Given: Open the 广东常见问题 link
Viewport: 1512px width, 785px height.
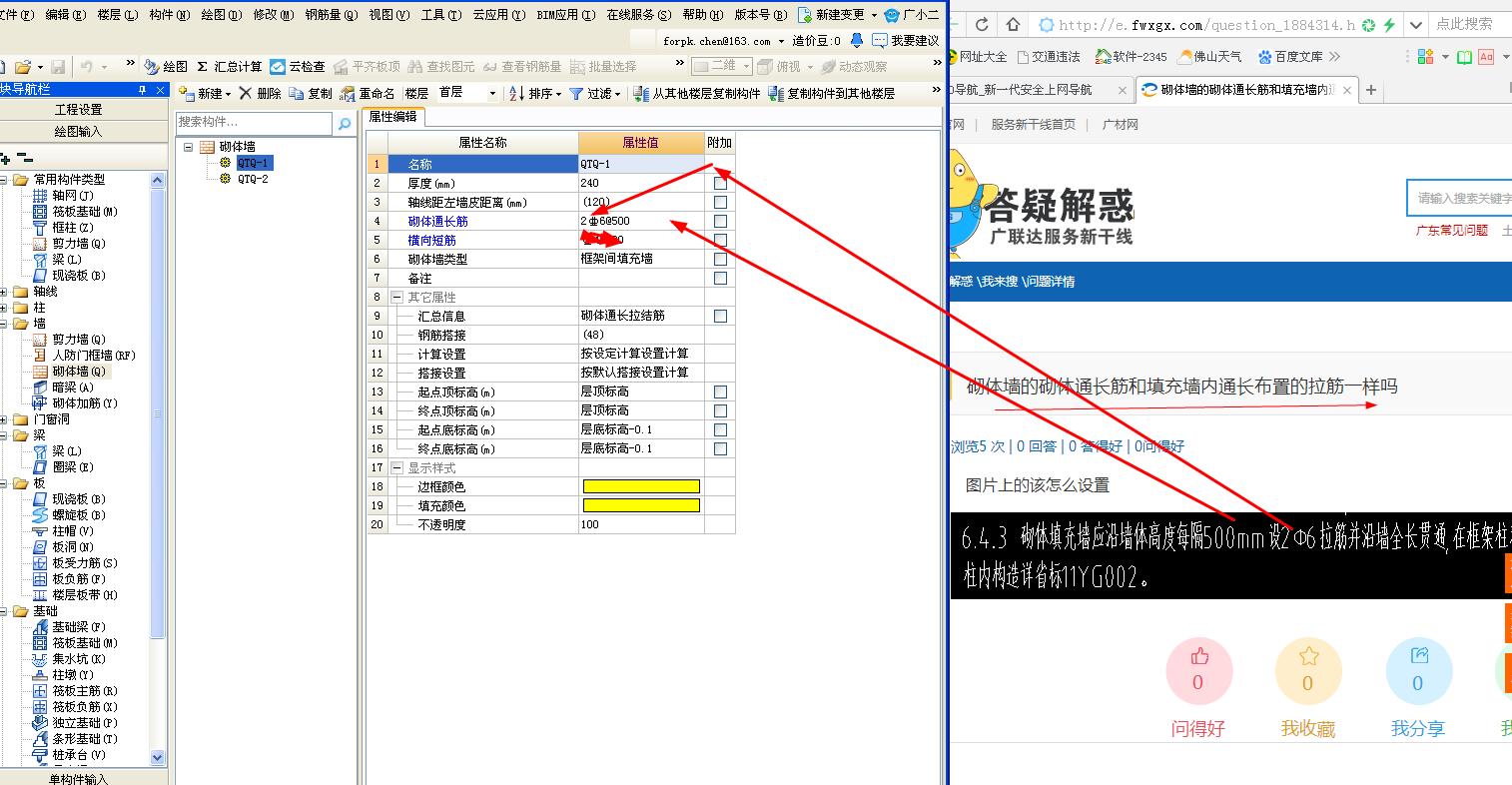Looking at the screenshot, I should click(x=1451, y=230).
